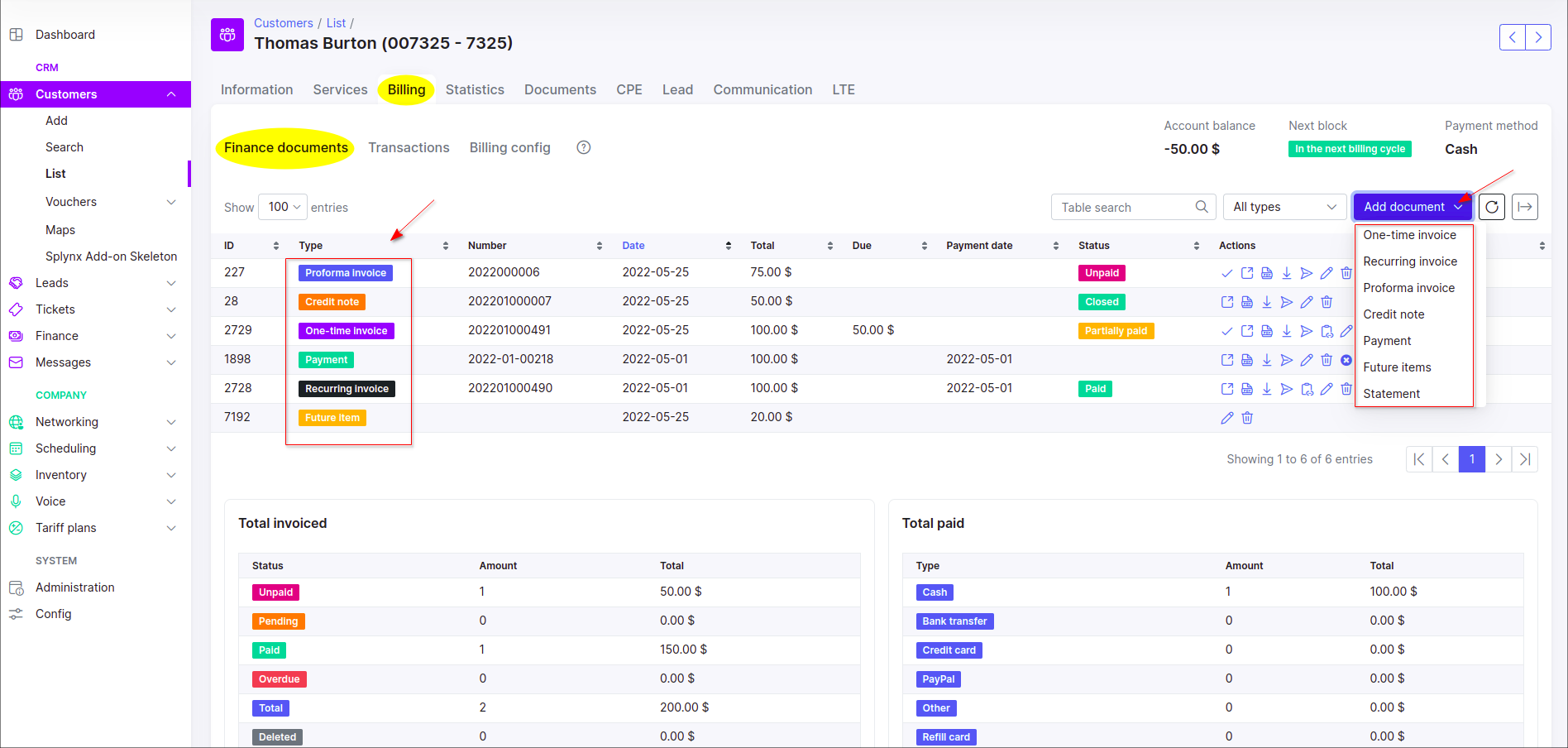Switch to the Transactions tab

pyautogui.click(x=409, y=147)
